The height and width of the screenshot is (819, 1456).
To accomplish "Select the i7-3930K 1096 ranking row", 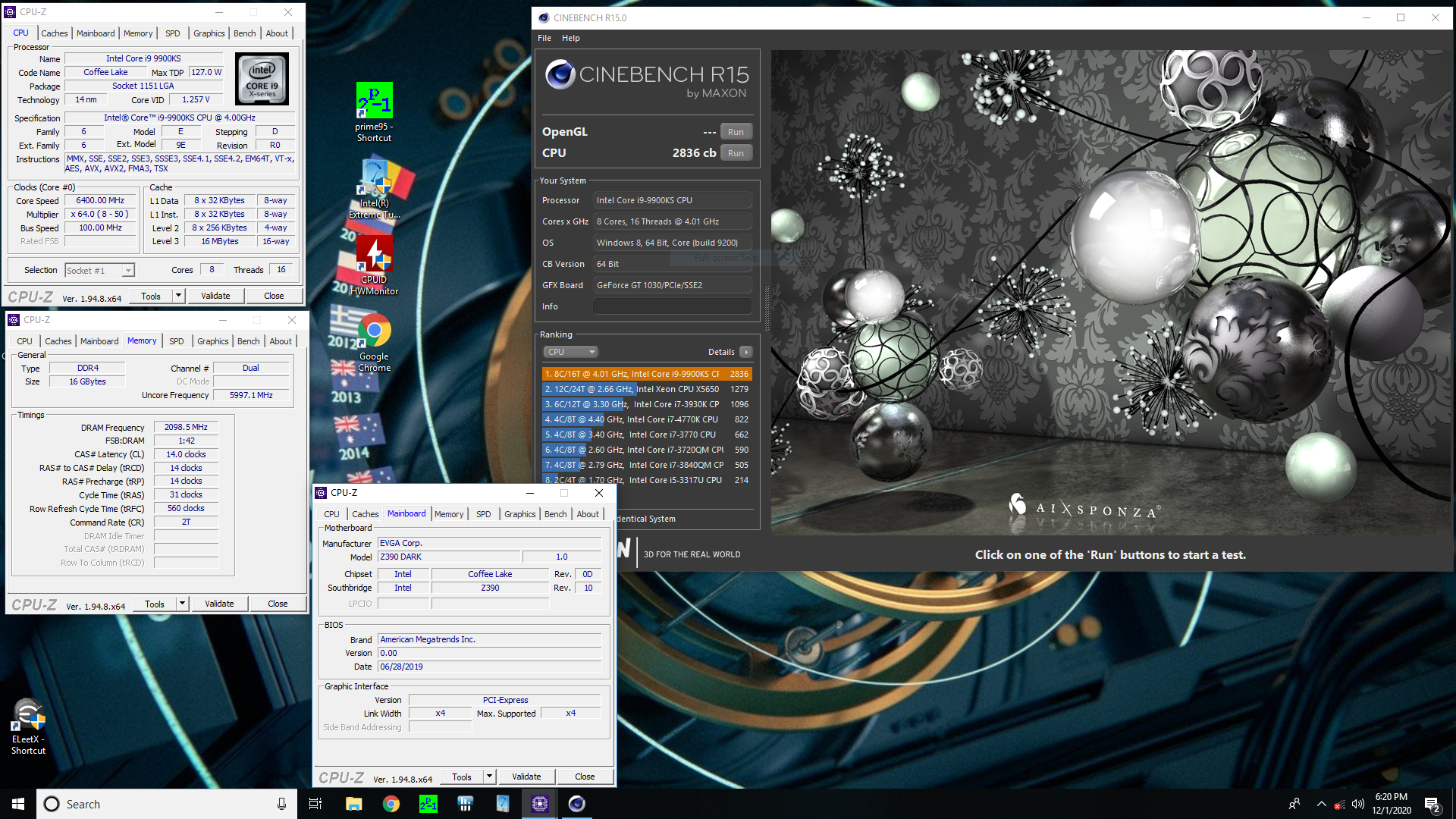I will [x=647, y=404].
